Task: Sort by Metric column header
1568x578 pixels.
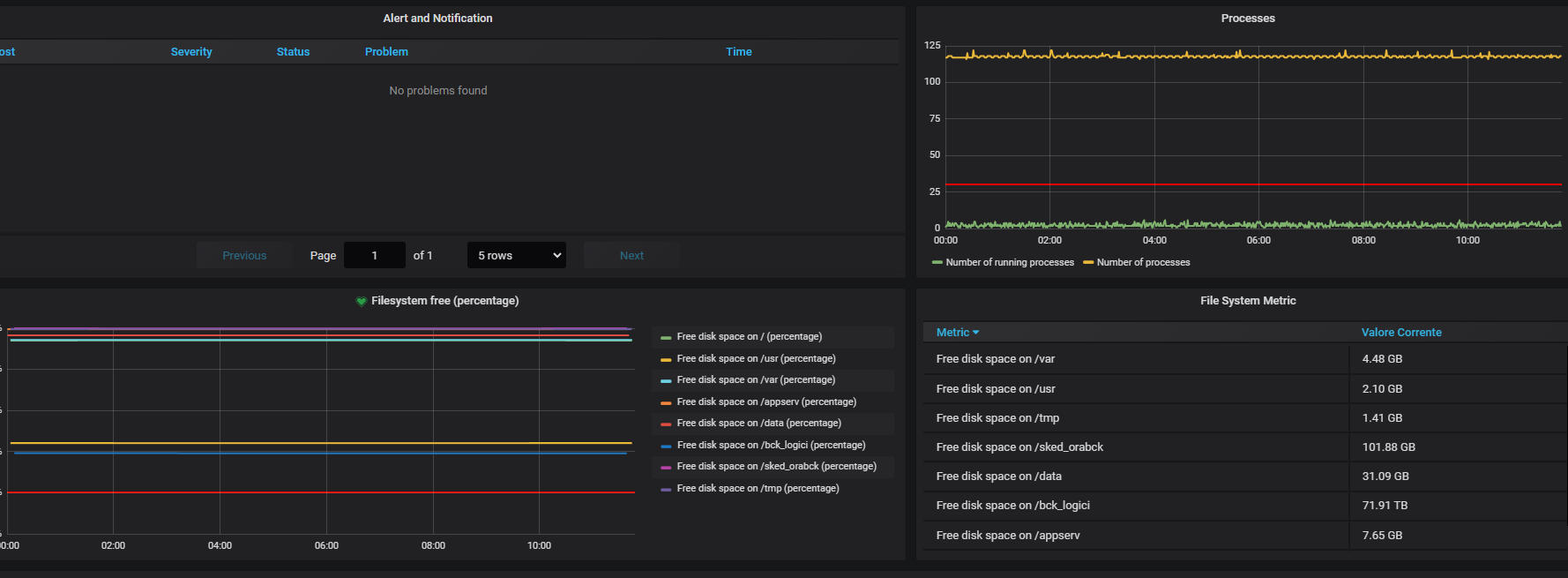Action: click(x=952, y=333)
